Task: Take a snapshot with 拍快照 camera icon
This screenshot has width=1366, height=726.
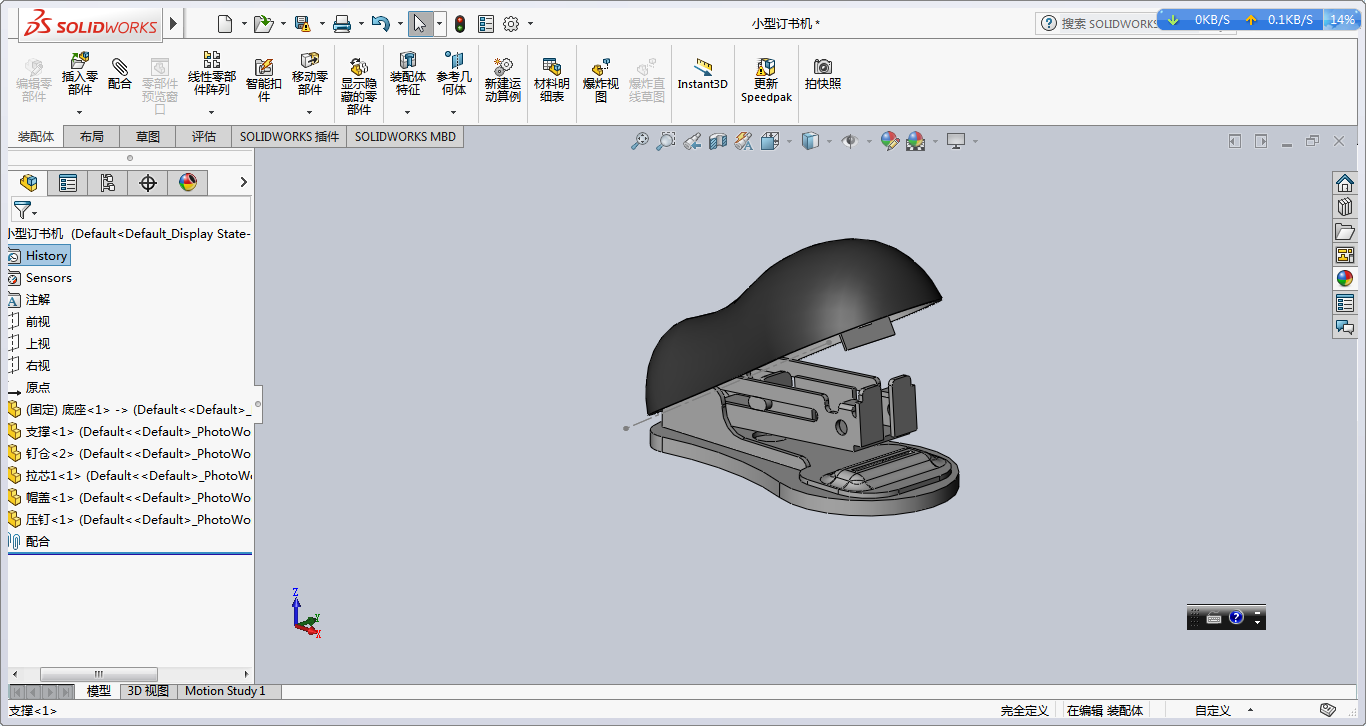Action: coord(823,75)
